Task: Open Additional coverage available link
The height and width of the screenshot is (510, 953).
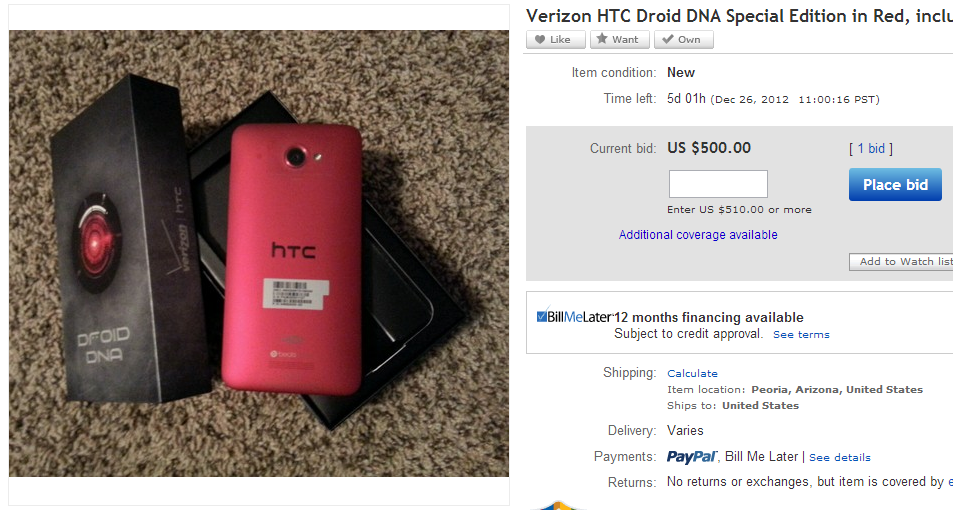Action: click(x=698, y=235)
